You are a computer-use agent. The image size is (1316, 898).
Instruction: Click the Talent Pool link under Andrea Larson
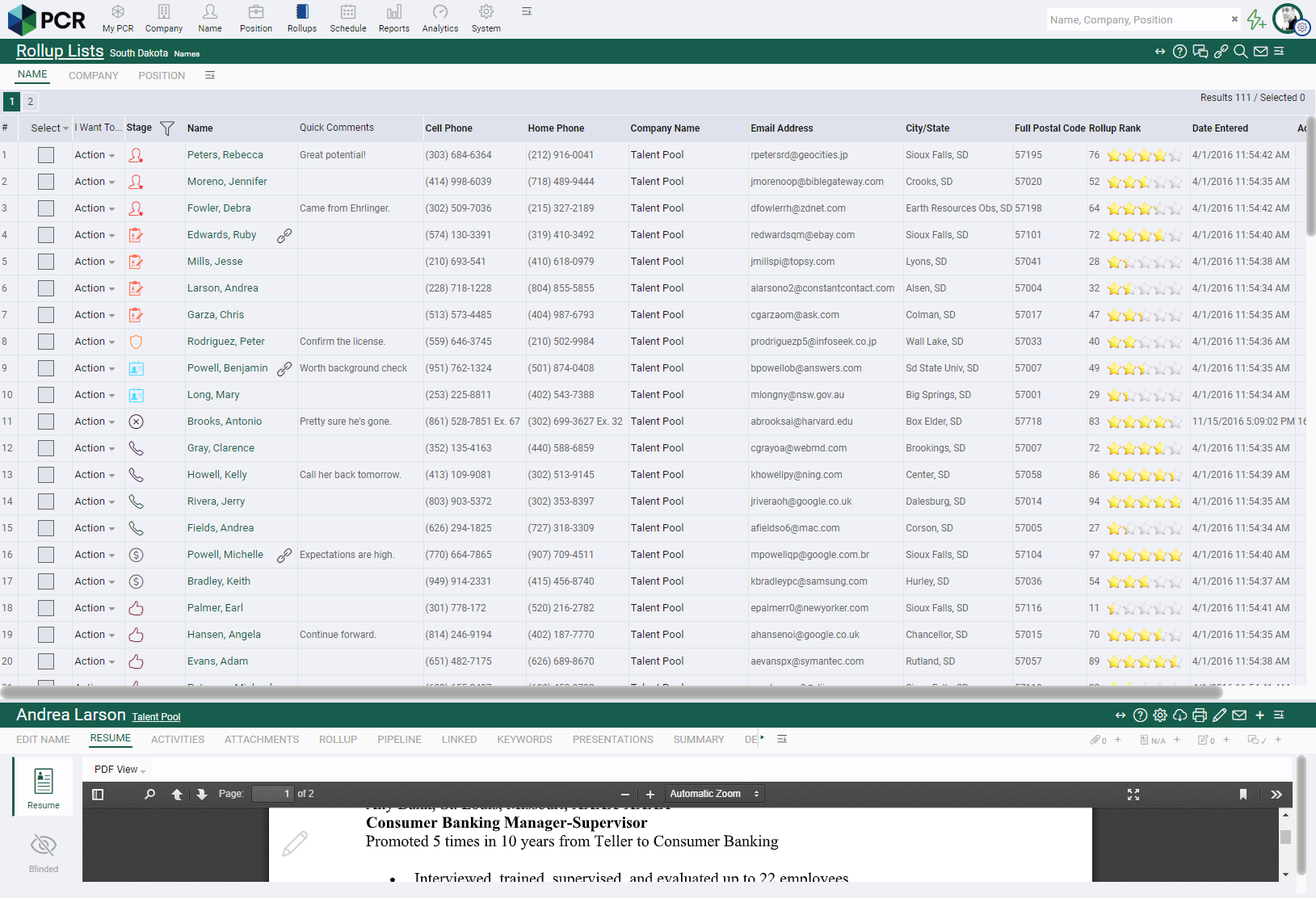[155, 716]
